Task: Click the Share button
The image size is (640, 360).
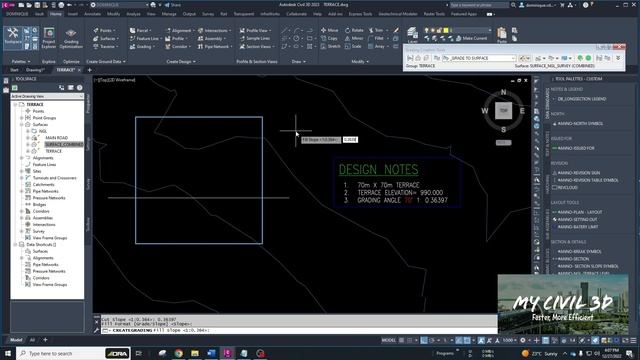Action: pyautogui.click(x=173, y=5)
